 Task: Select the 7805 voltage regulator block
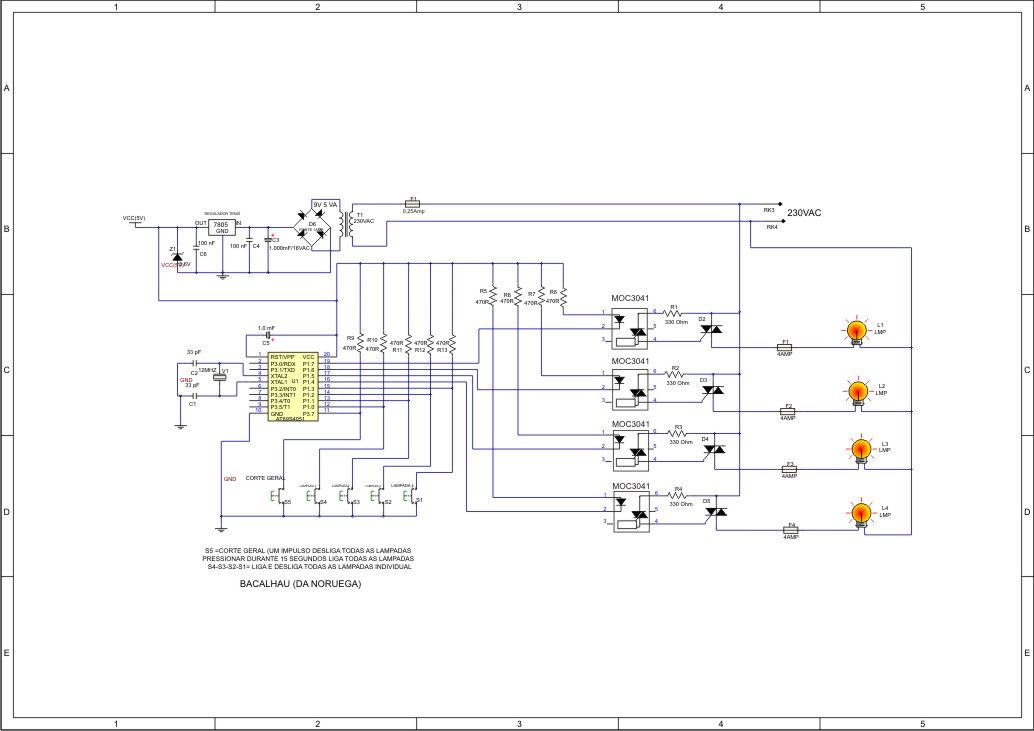pos(222,227)
